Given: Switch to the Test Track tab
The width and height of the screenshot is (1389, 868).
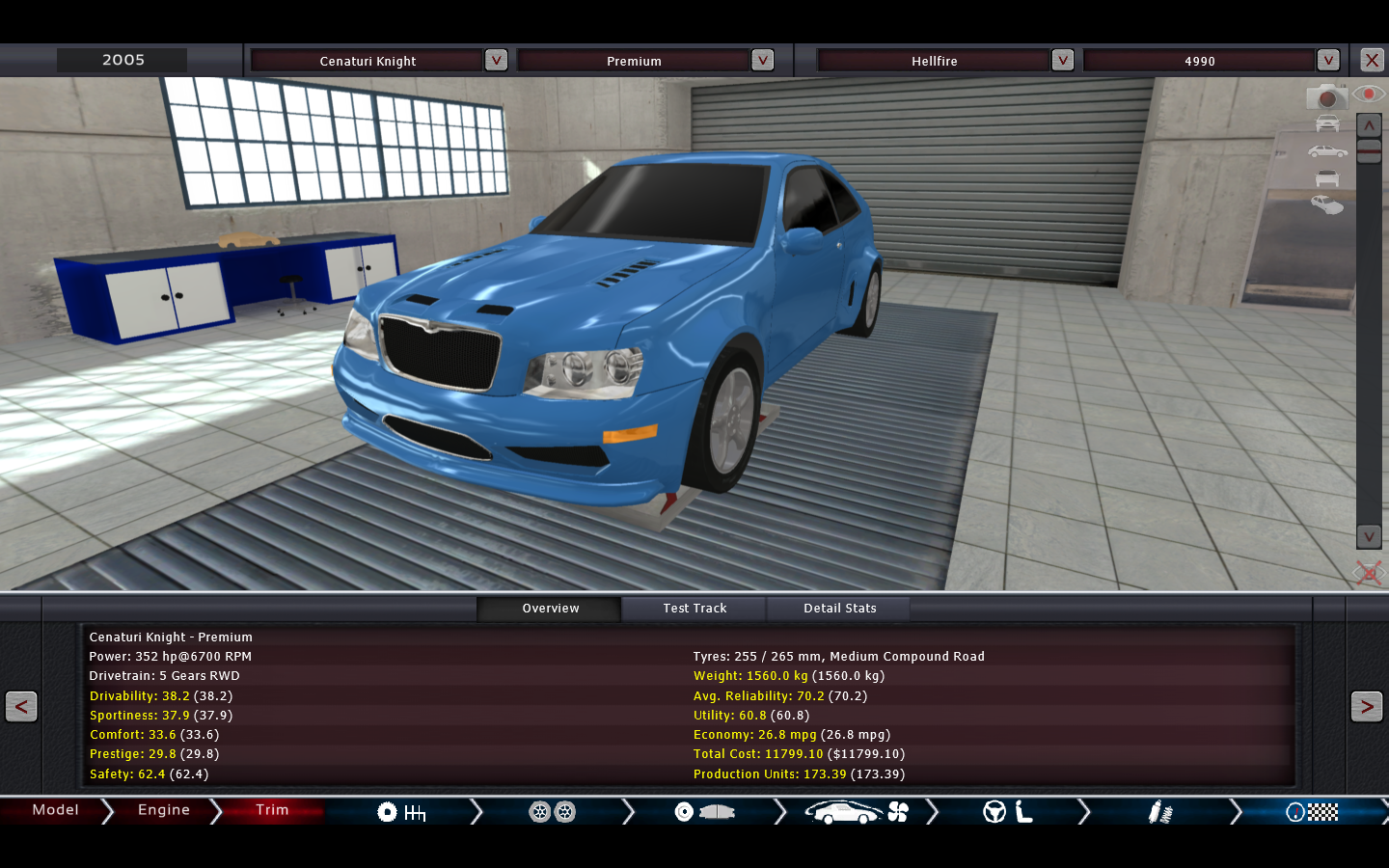Looking at the screenshot, I should click(x=694, y=609).
